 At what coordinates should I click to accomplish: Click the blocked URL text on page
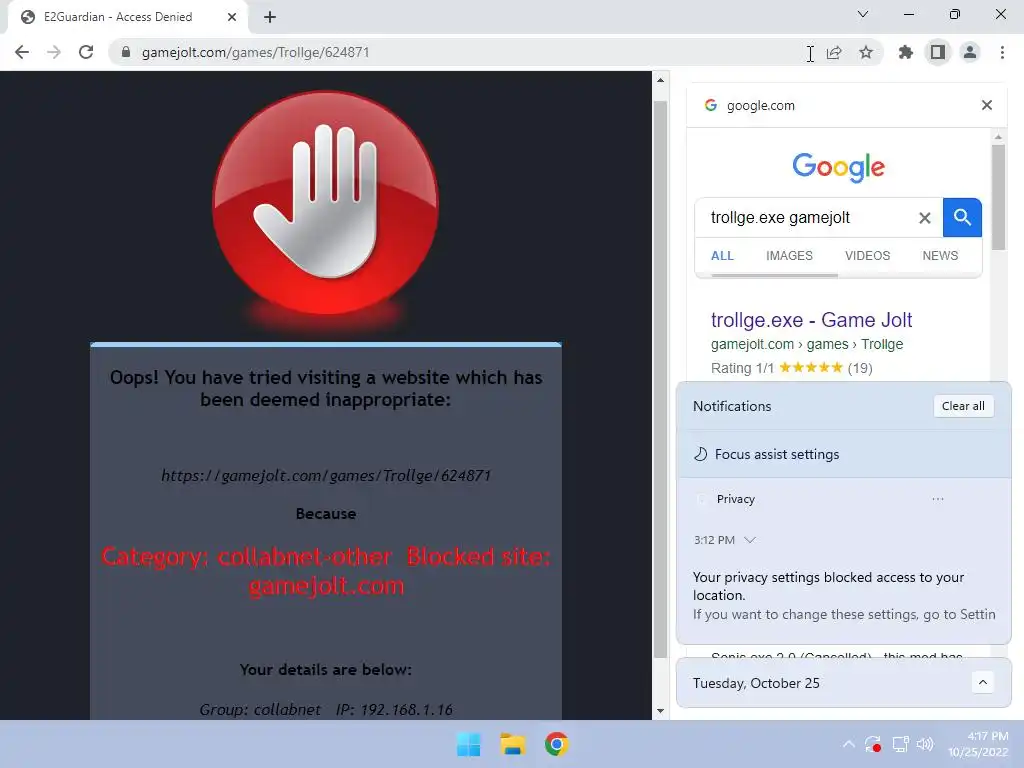click(x=326, y=475)
